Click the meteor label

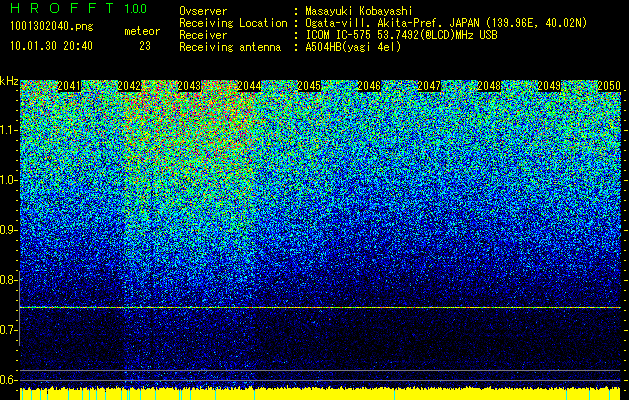pos(142,31)
